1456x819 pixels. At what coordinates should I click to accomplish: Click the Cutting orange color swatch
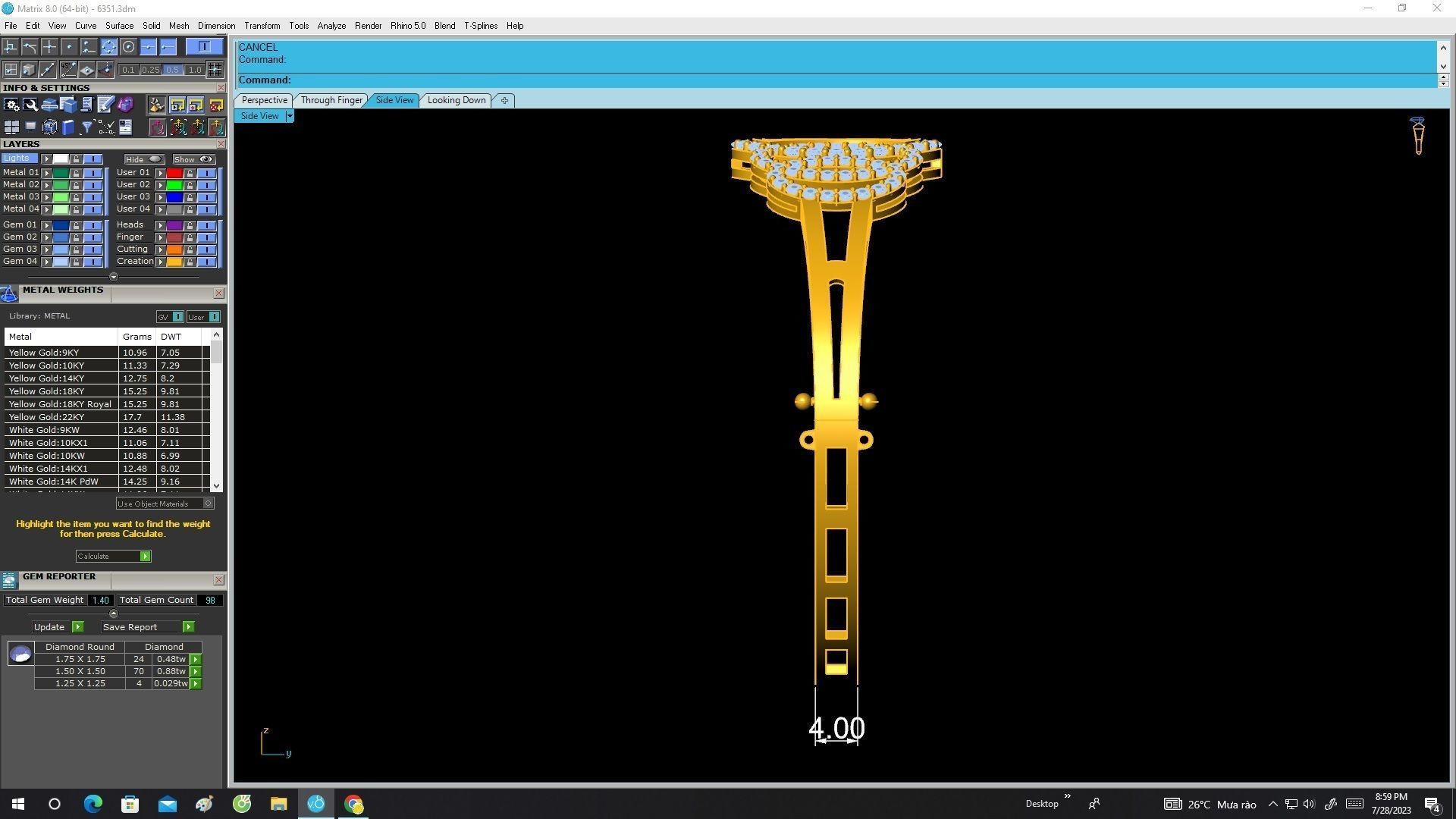pos(174,249)
